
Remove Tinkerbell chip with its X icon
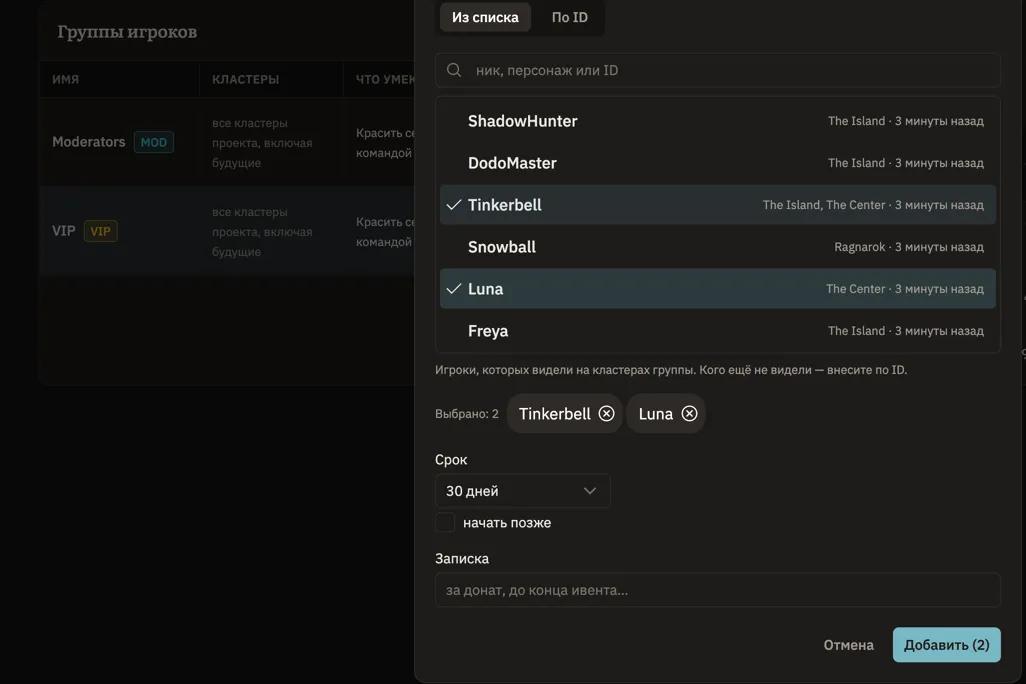607,414
